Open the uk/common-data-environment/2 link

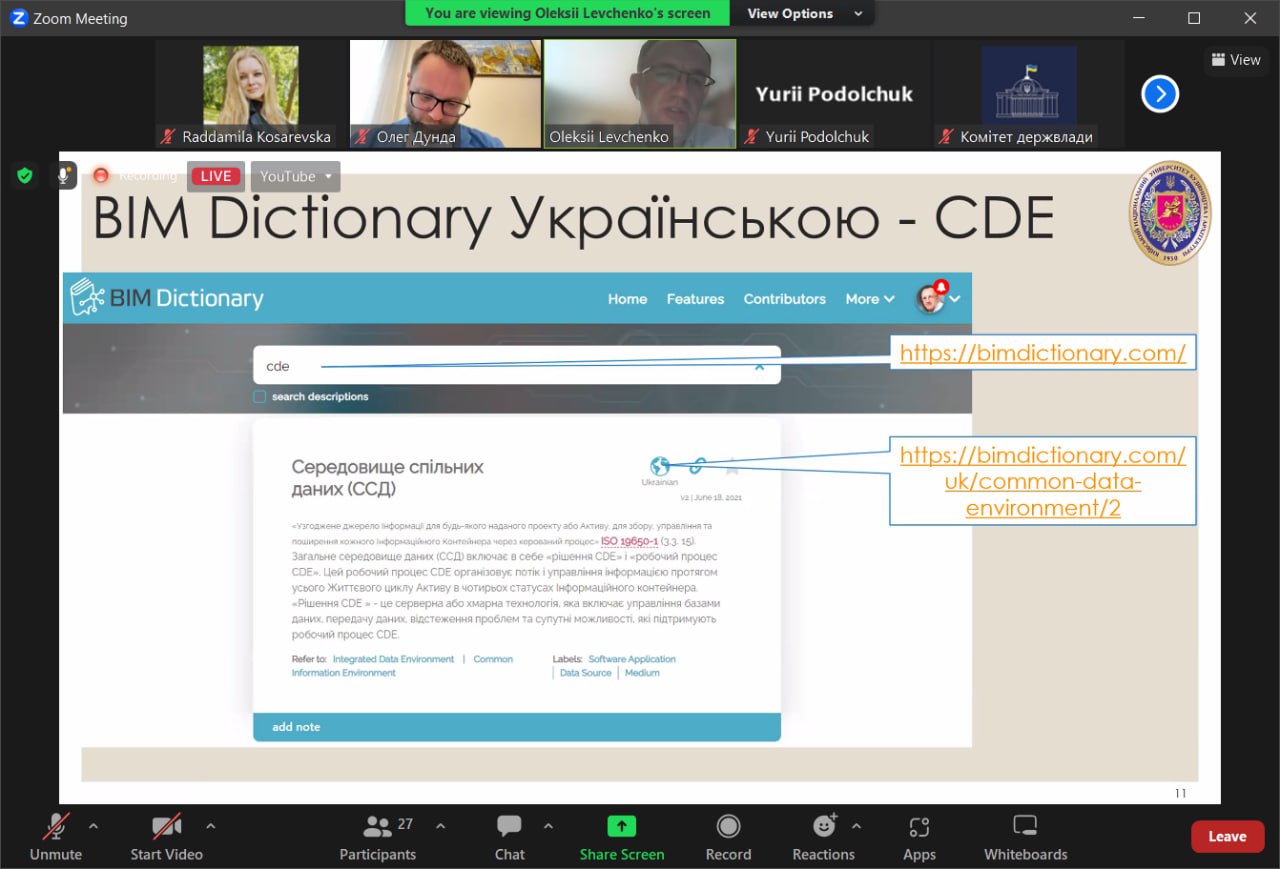click(1043, 481)
